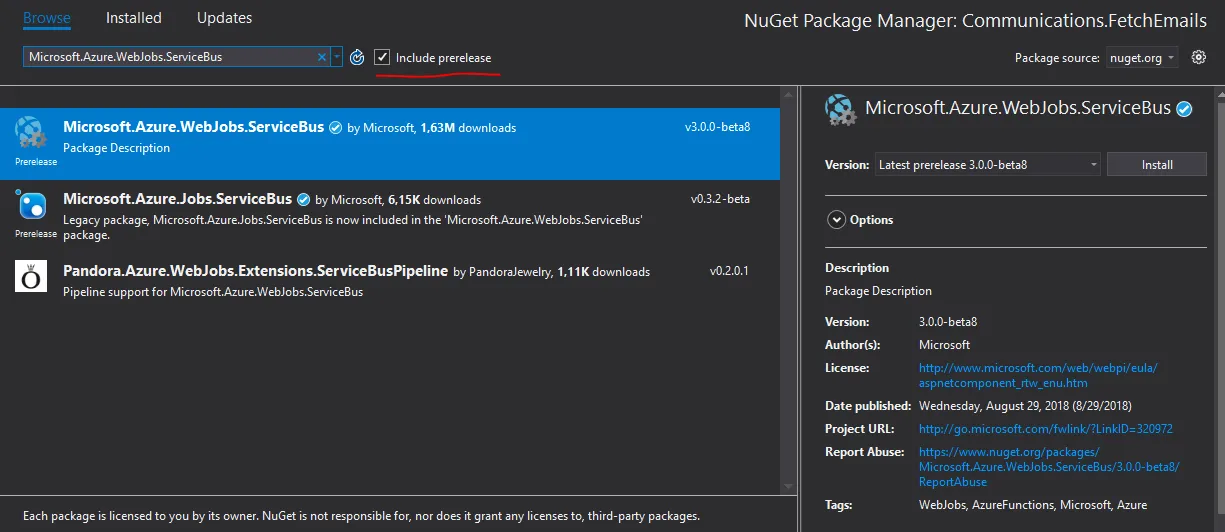Uncheck Include prerelease checkbox
The width and height of the screenshot is (1225, 532).
coord(382,58)
